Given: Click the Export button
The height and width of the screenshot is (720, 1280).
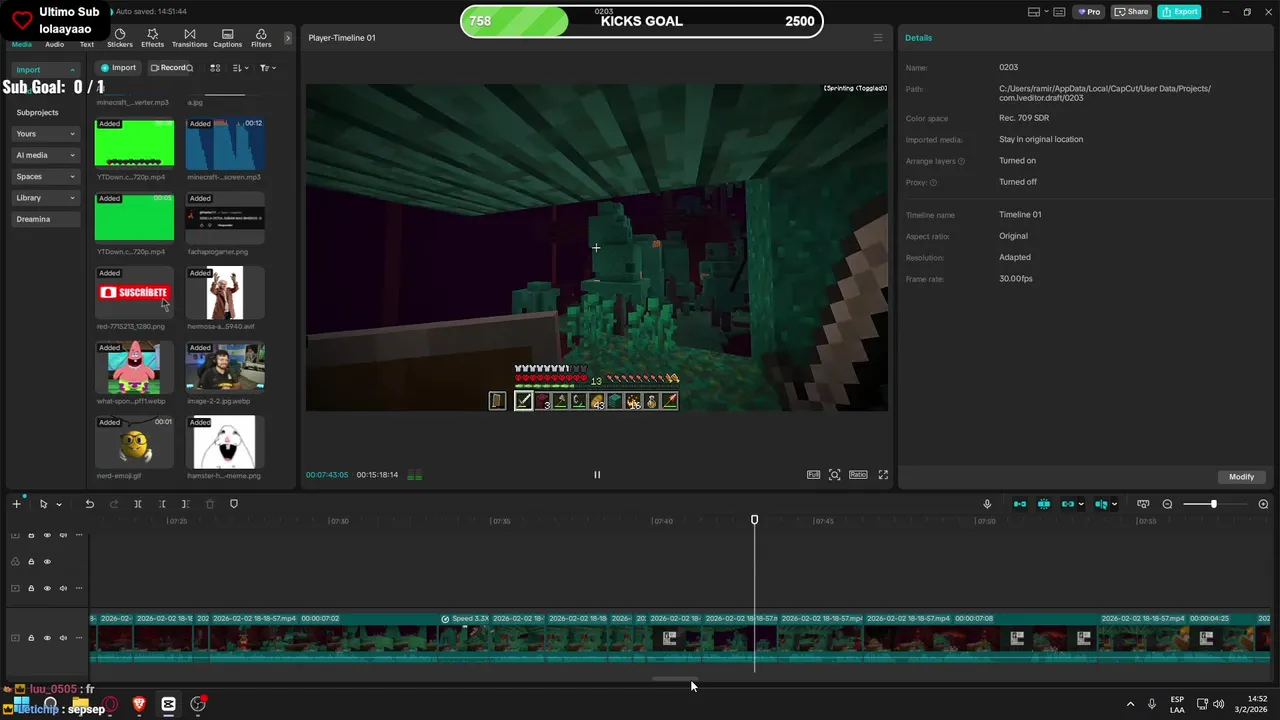Looking at the screenshot, I should pos(1179,12).
